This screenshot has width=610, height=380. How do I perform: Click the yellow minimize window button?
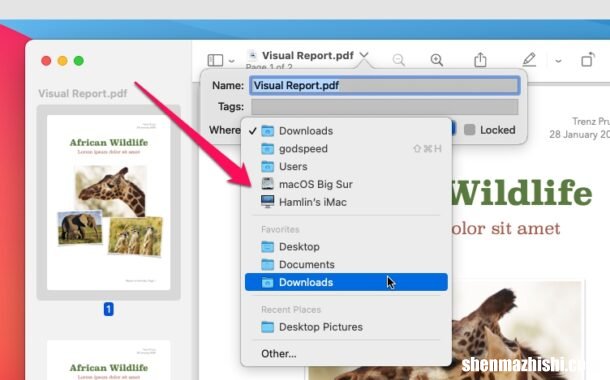coord(62,61)
